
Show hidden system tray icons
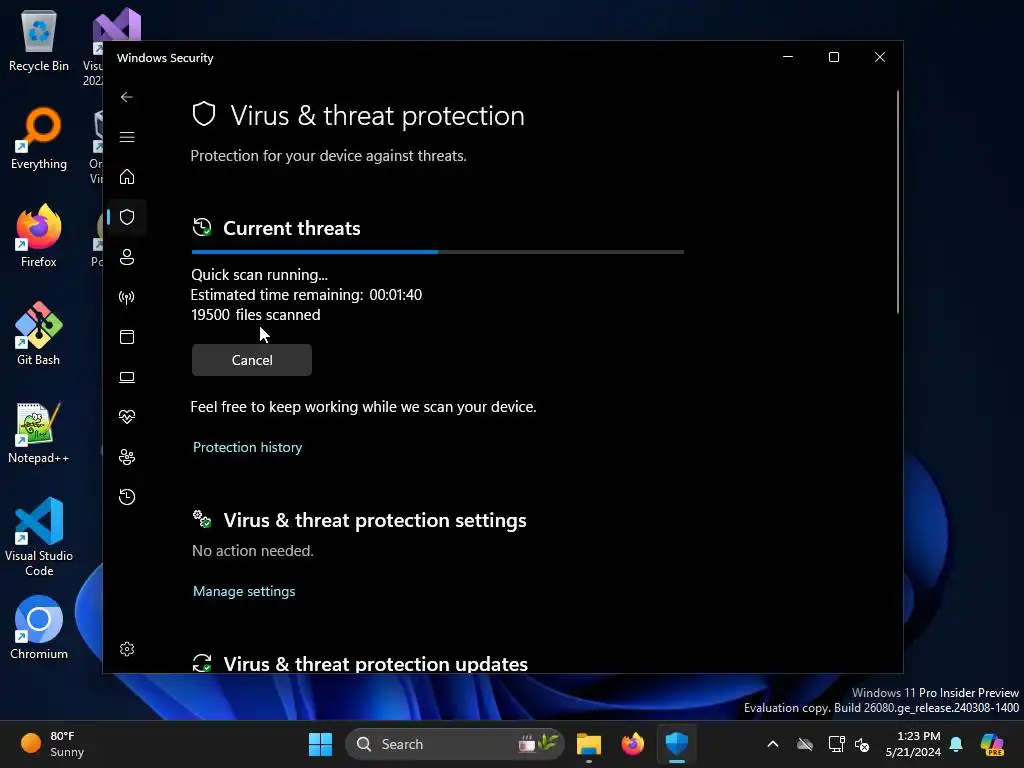click(x=773, y=744)
